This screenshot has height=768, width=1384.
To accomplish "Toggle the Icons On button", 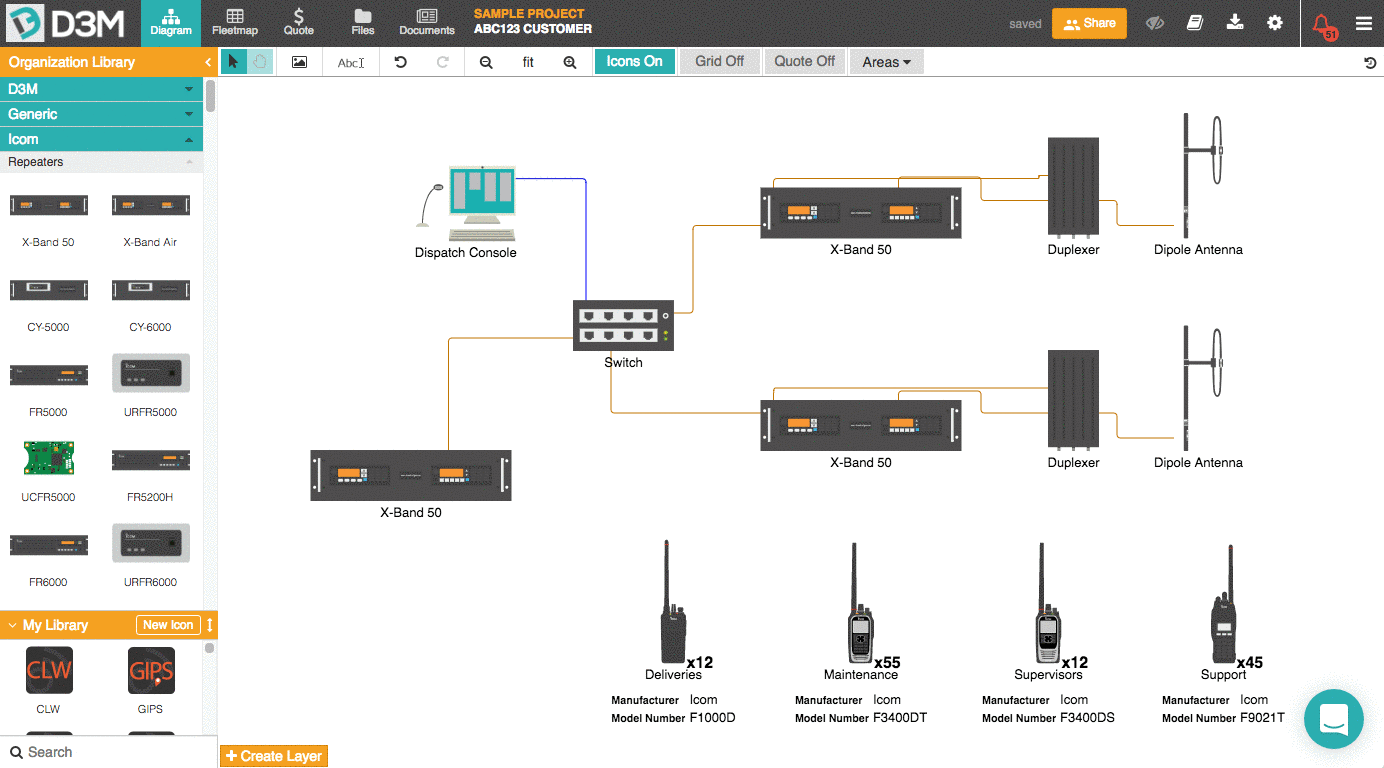I will pyautogui.click(x=634, y=61).
